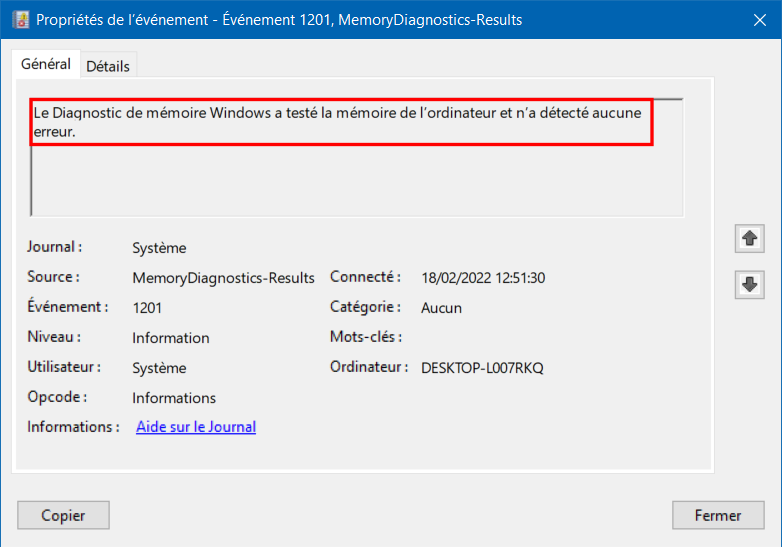Click the Informations : label
Screen dimensions: 782x547
tap(73, 427)
